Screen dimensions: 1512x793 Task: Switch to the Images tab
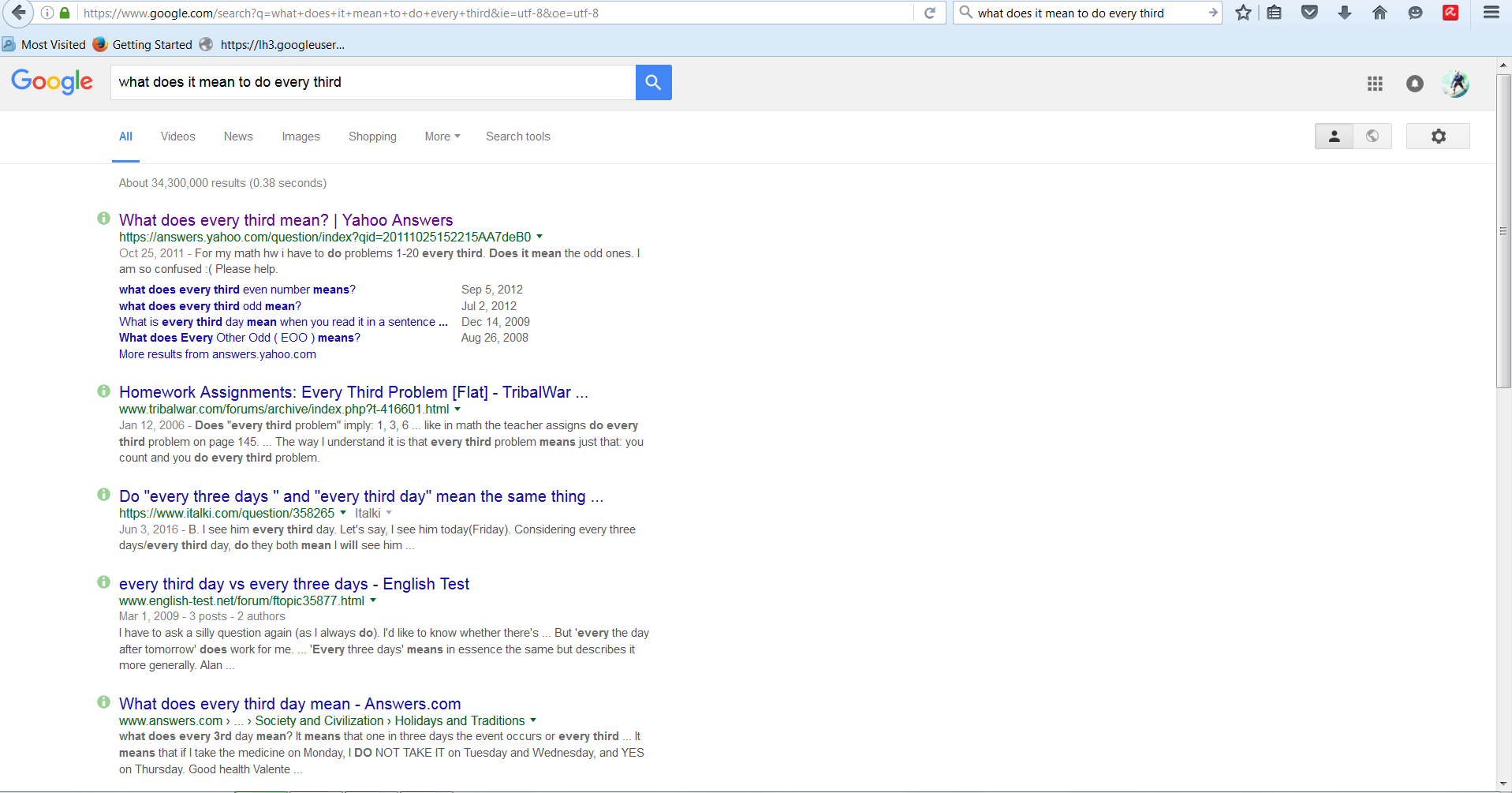(x=301, y=137)
